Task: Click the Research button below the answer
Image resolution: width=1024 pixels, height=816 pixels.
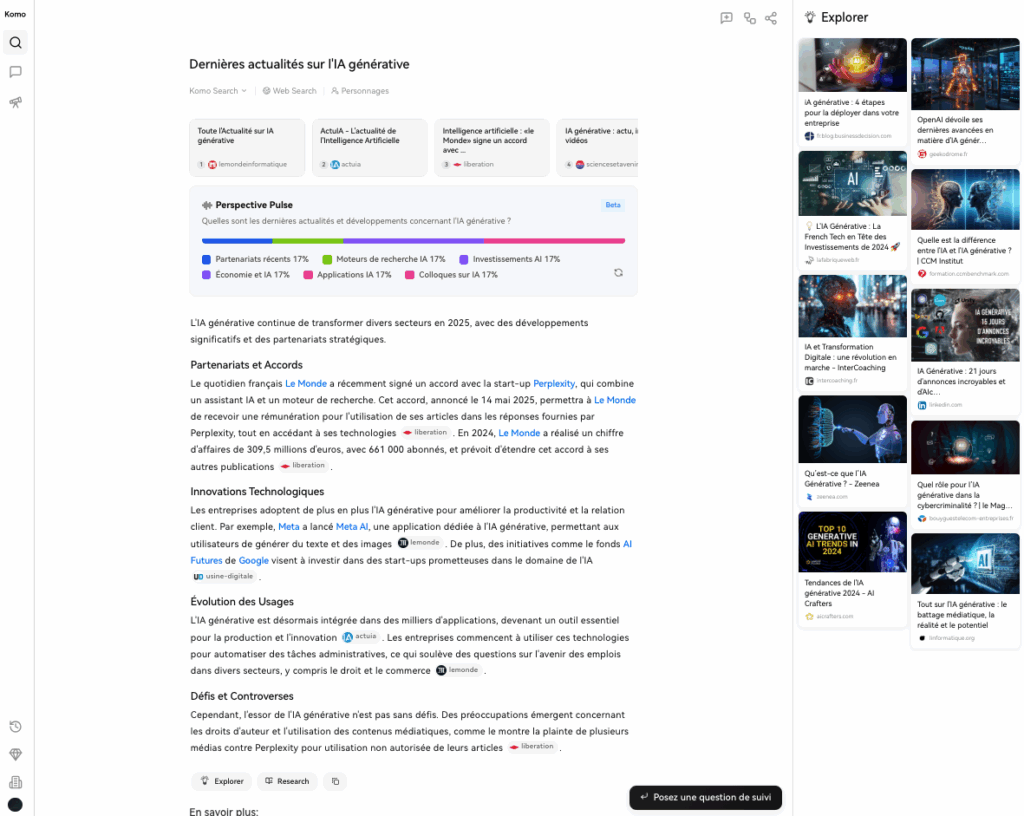Action: [287, 781]
